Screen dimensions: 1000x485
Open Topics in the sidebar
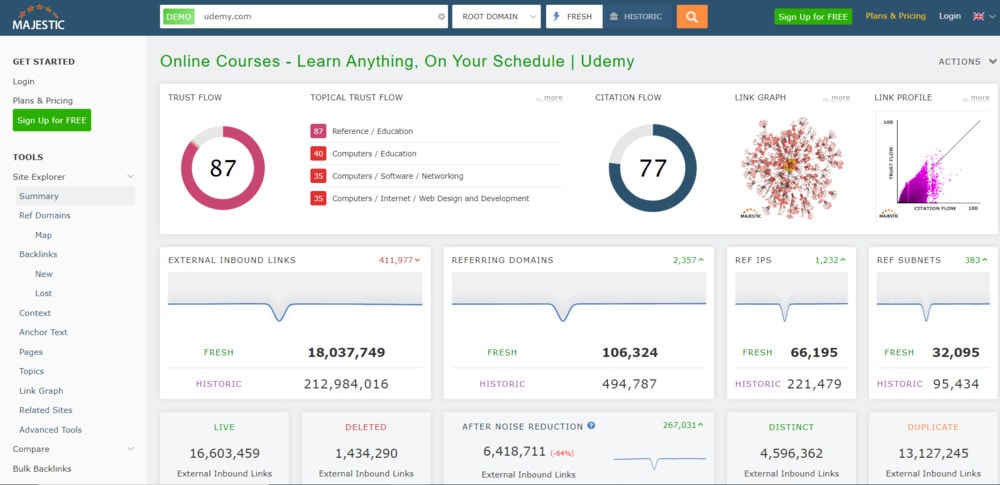coord(32,371)
